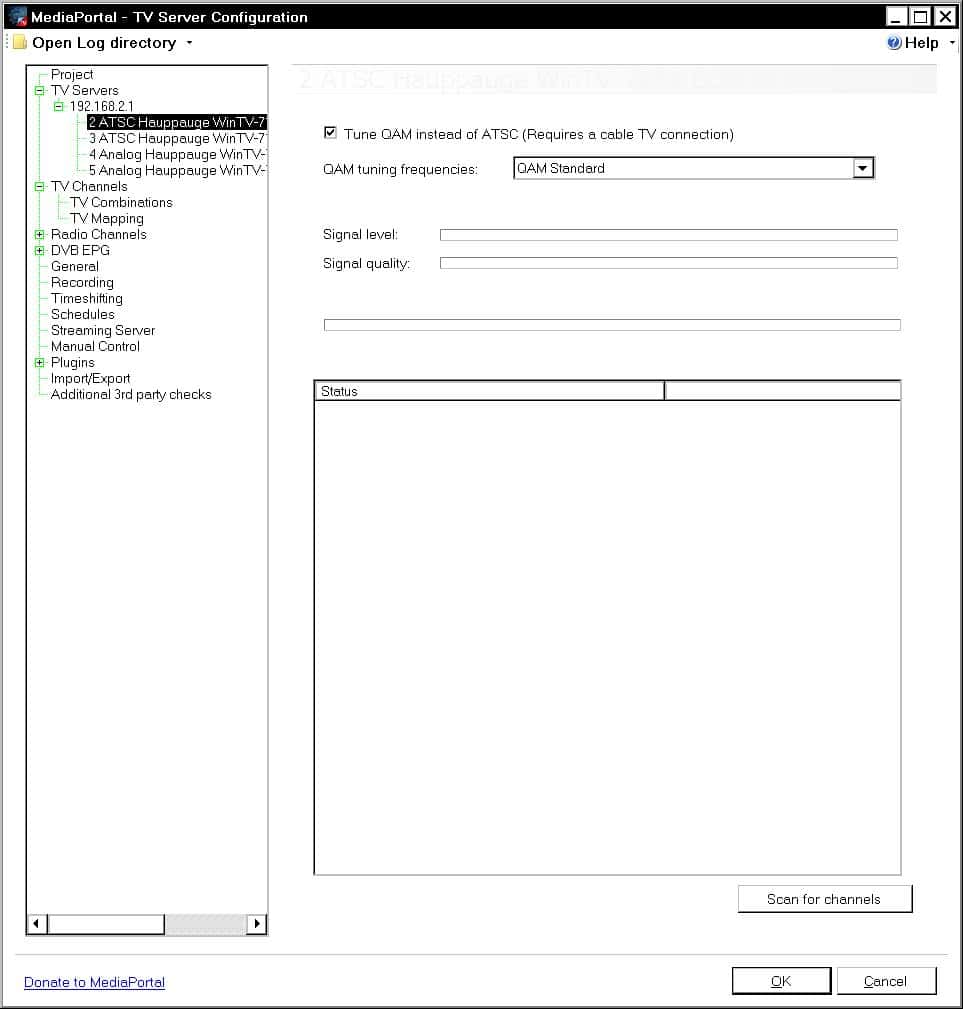Open the Open Log directory dropdown arrow

click(189, 43)
